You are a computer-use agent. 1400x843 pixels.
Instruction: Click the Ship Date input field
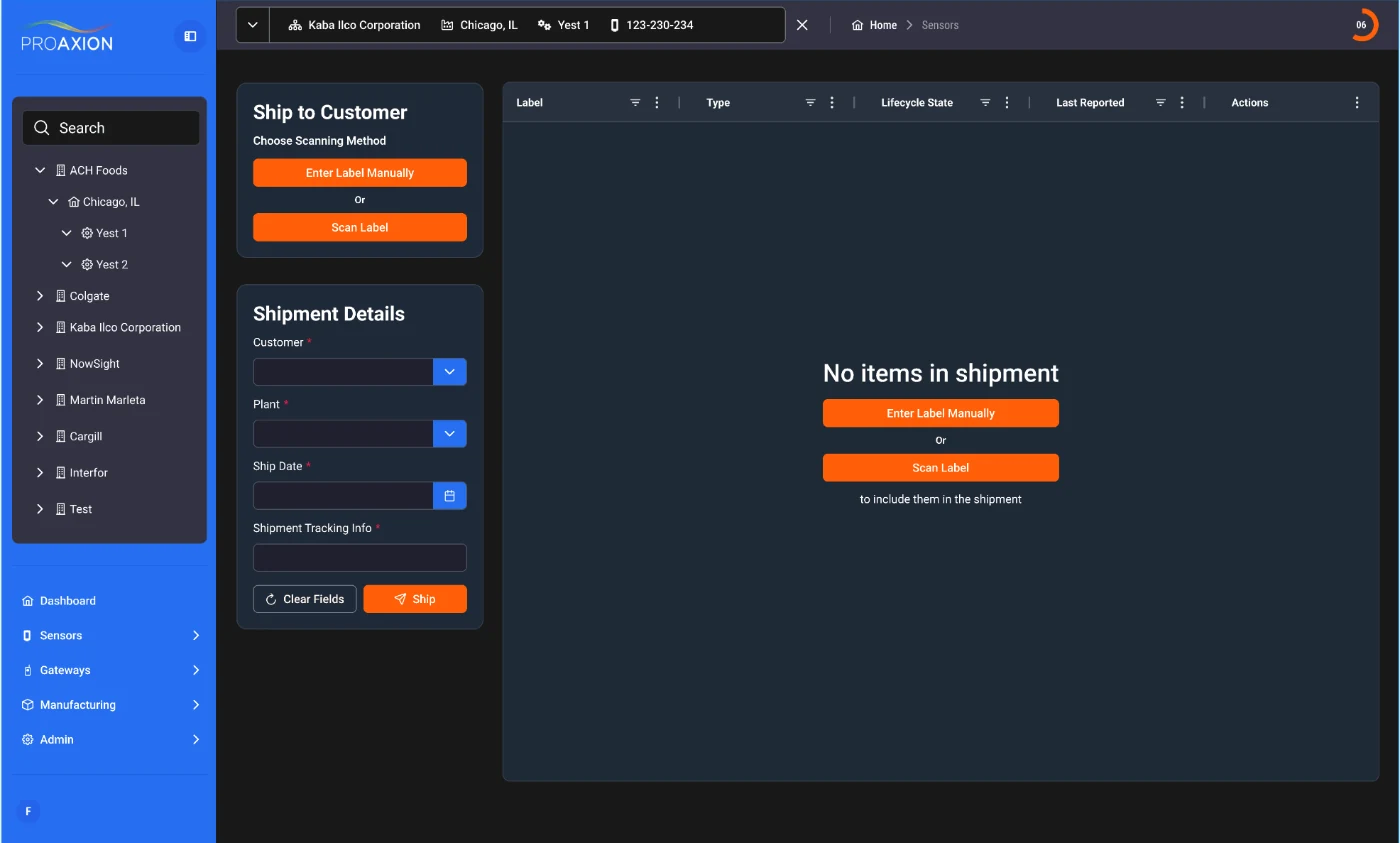343,496
